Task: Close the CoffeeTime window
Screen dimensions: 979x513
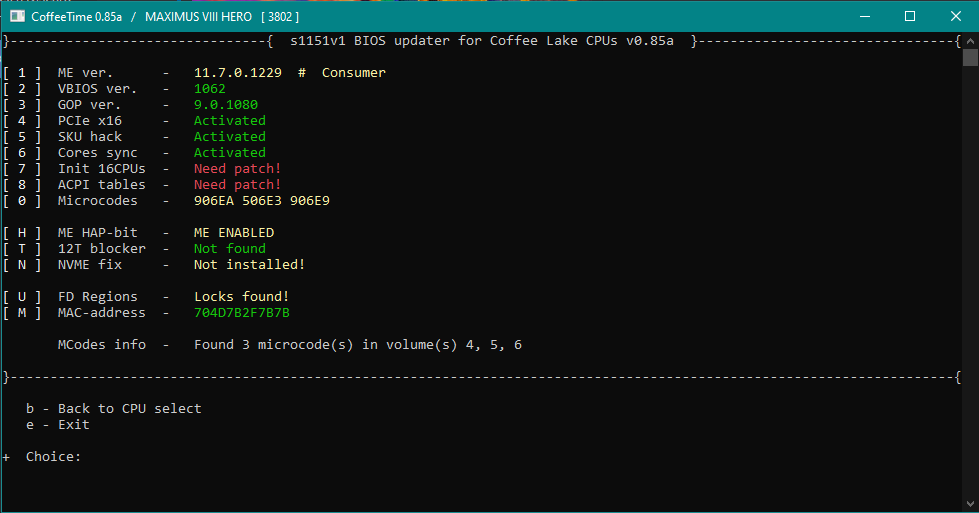Action: pyautogui.click(x=955, y=16)
